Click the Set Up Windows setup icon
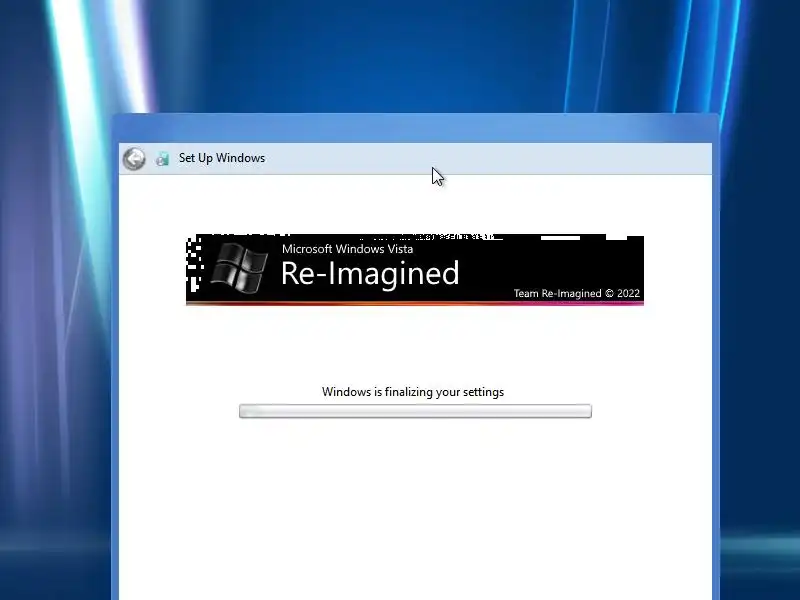This screenshot has width=800, height=600. point(162,159)
